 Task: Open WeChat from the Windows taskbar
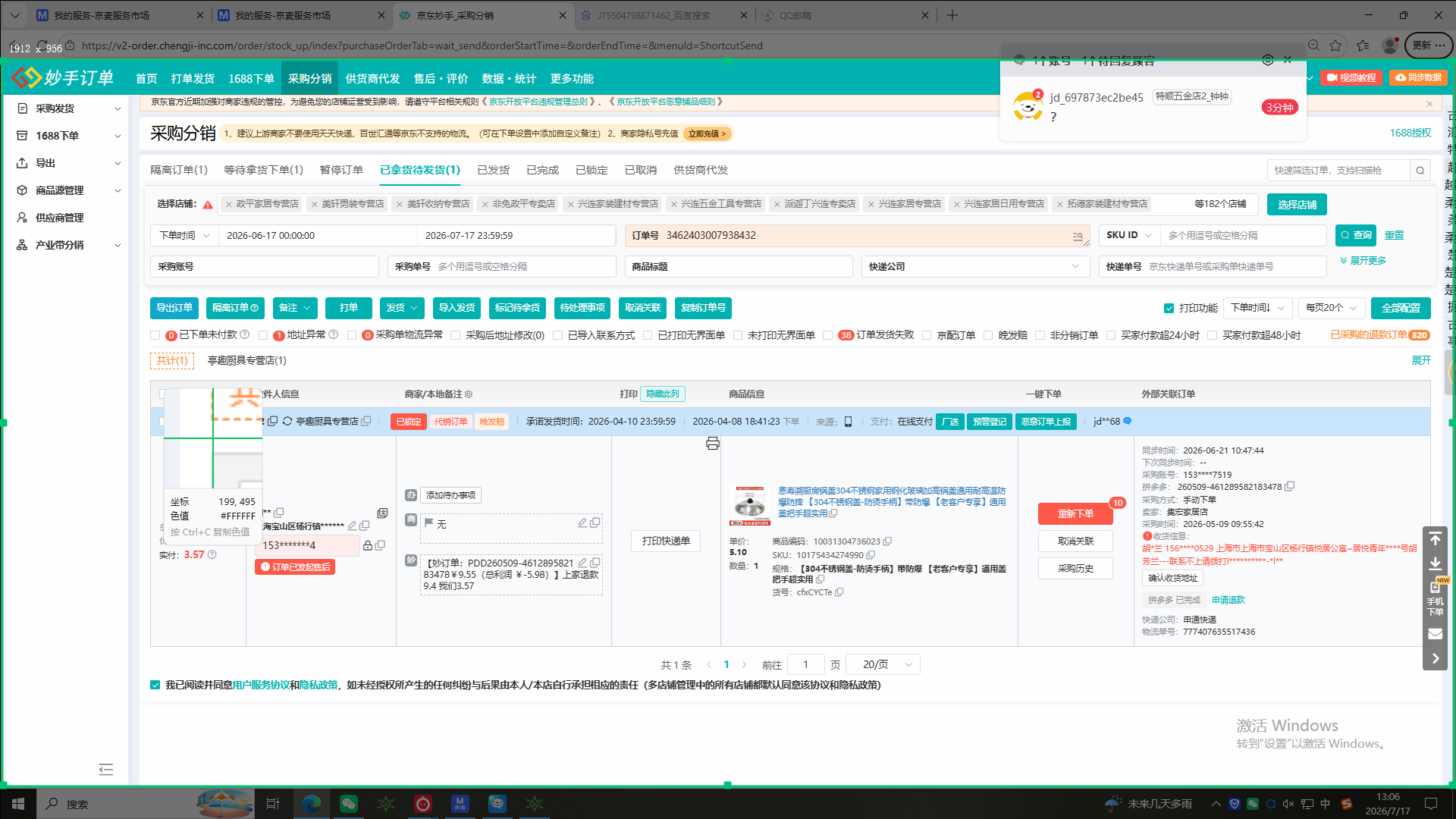click(x=349, y=803)
